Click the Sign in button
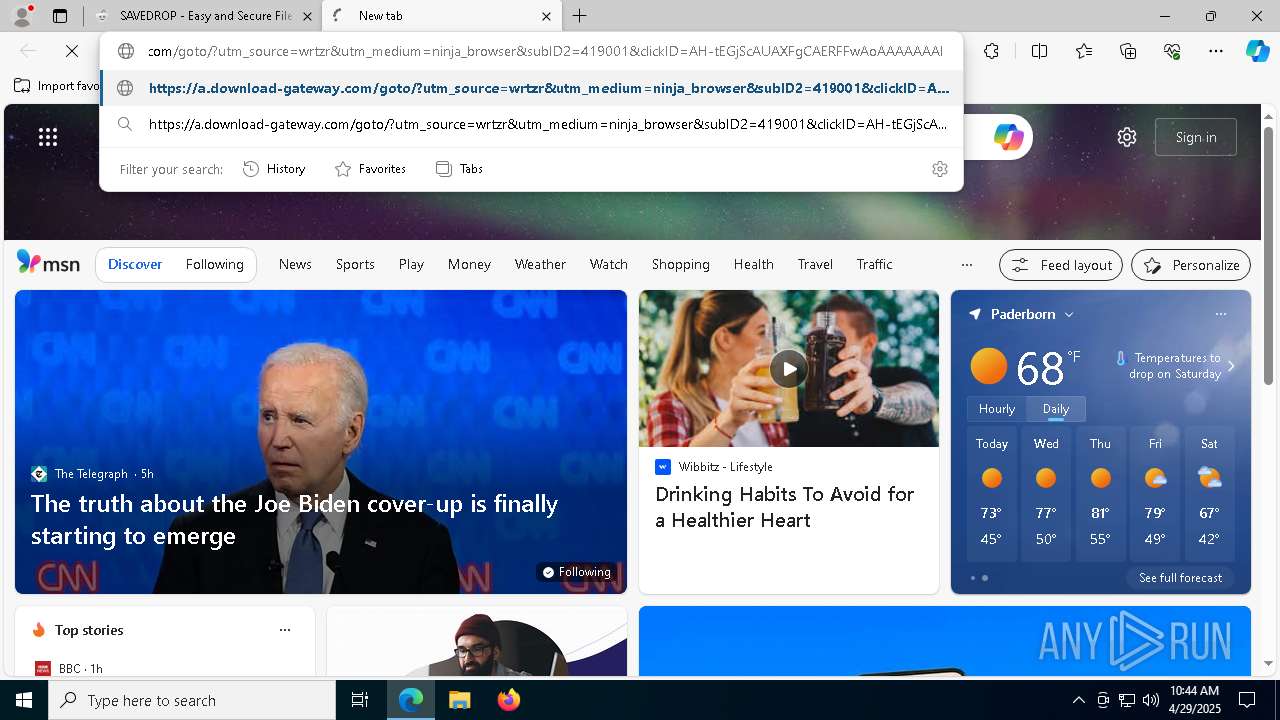1280x720 pixels. (1196, 137)
